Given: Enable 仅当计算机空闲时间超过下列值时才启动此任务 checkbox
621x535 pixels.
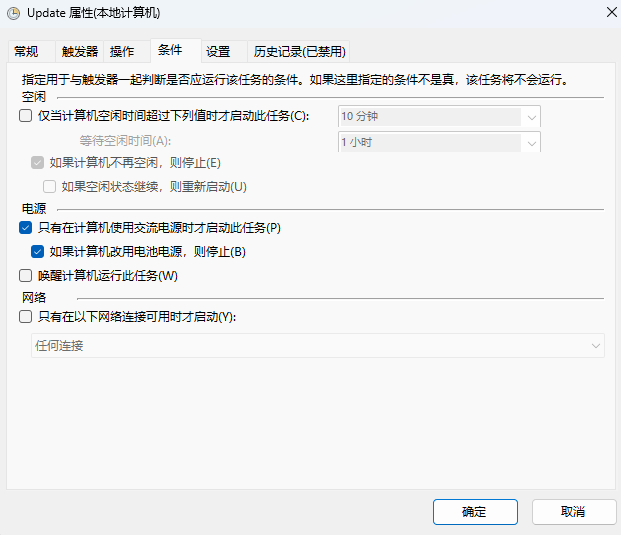Looking at the screenshot, I should [x=26, y=116].
